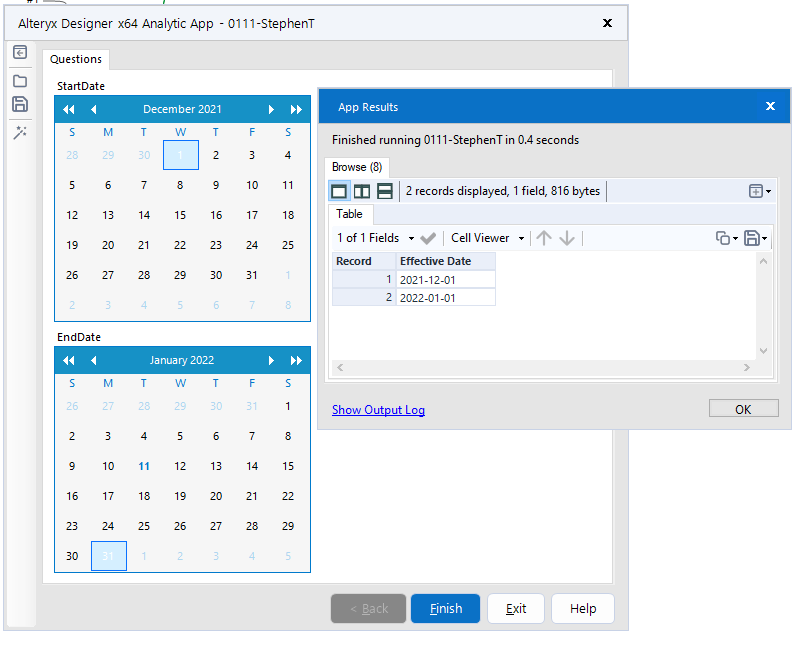
Task: Switch results to side-by-side split view
Action: tap(362, 191)
